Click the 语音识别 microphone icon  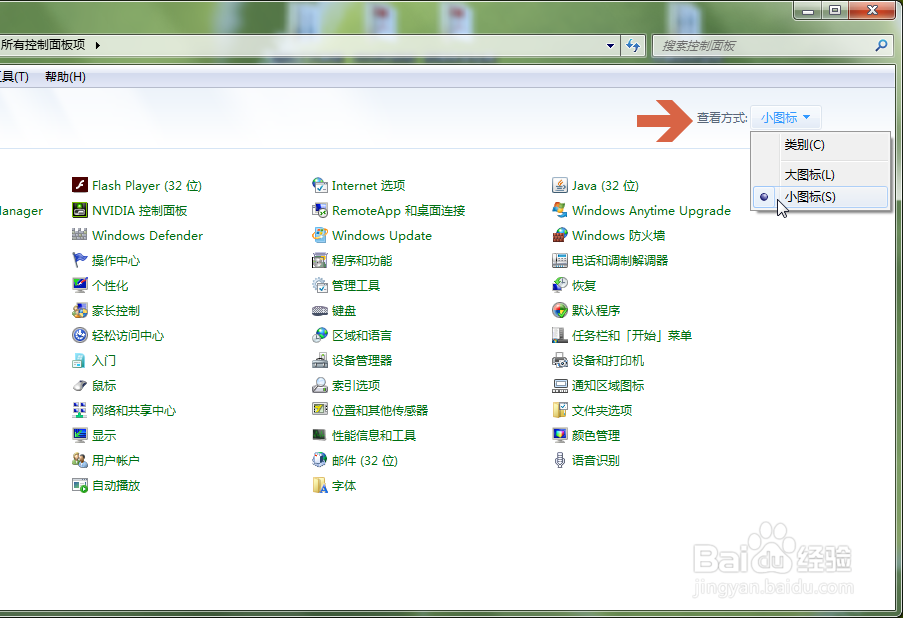point(559,460)
